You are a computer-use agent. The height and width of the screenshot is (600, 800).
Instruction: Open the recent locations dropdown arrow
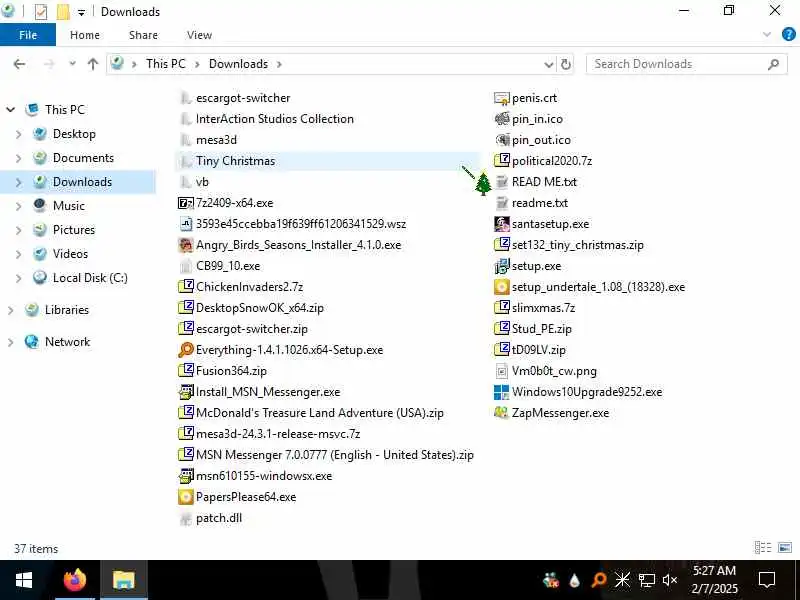coord(72,64)
